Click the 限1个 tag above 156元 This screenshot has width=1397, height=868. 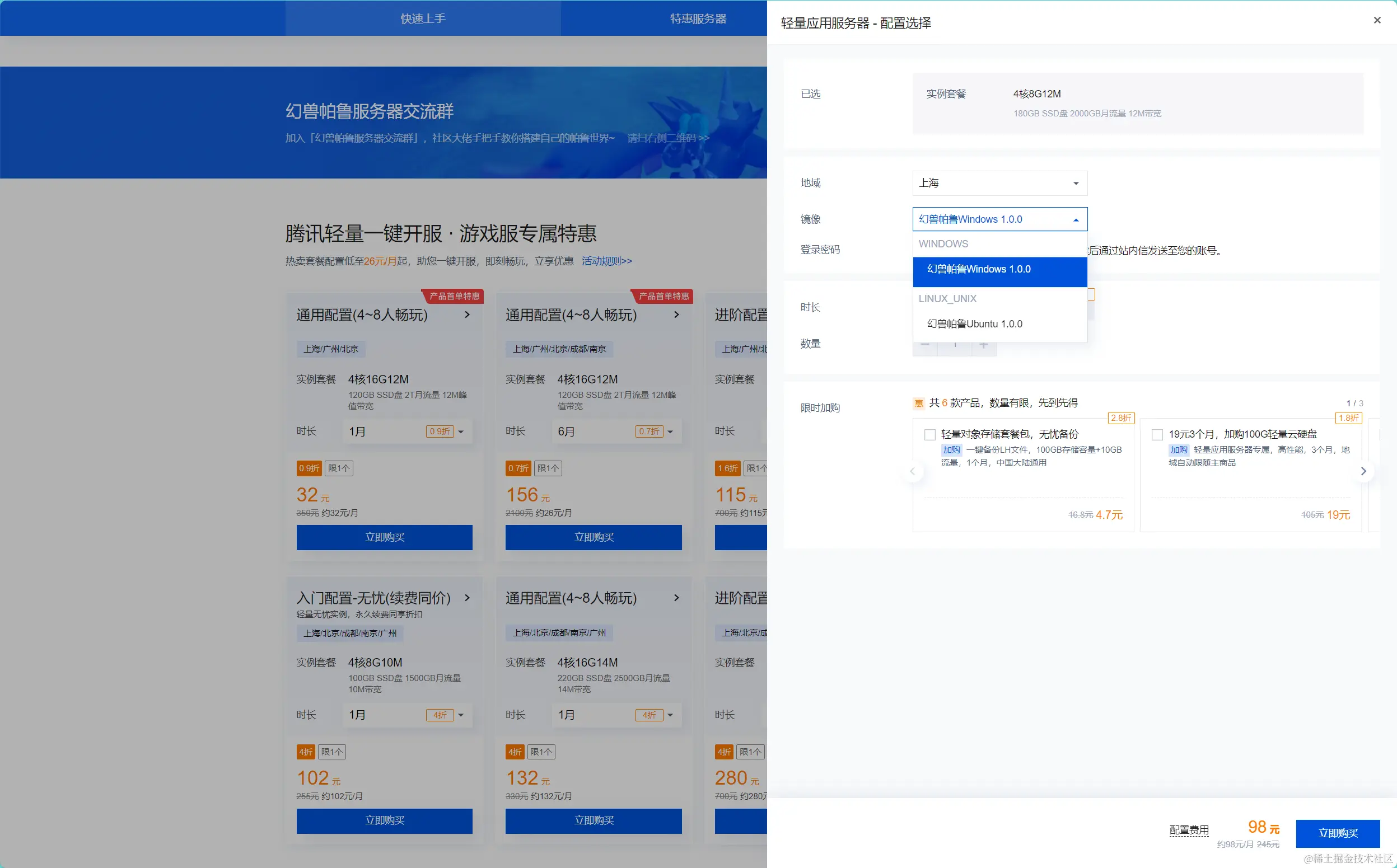coord(548,468)
